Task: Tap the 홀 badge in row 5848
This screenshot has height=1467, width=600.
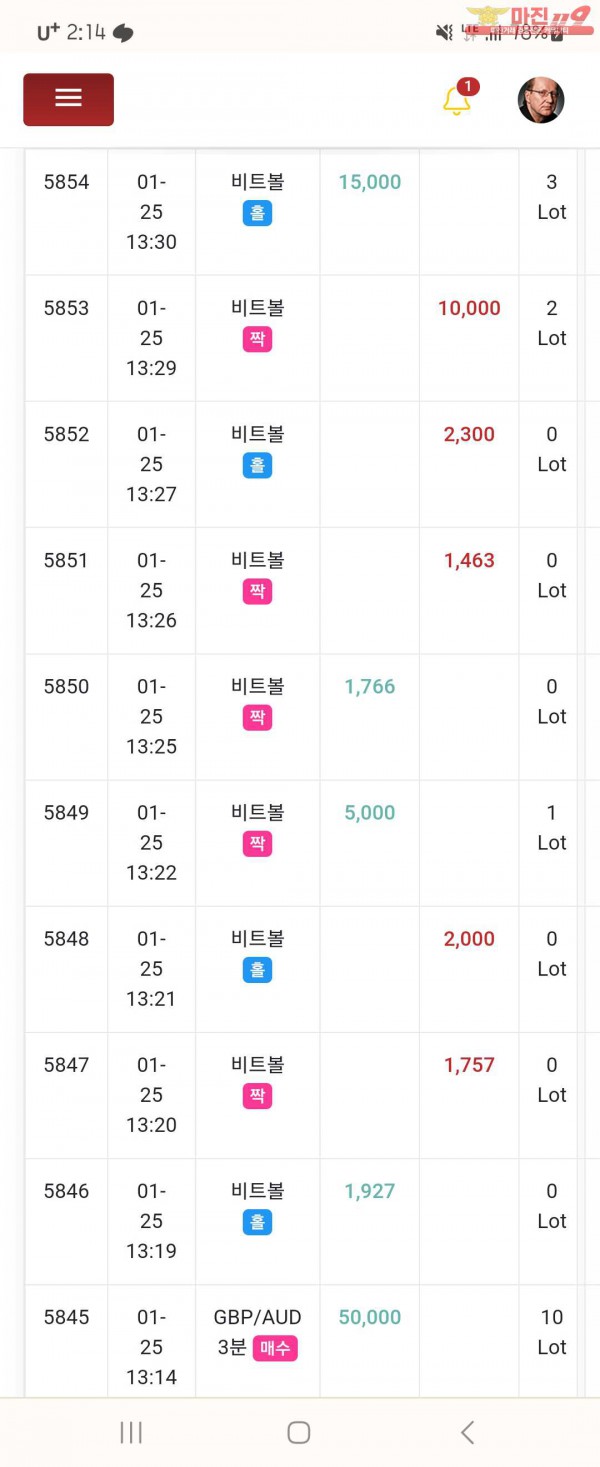Action: [x=257, y=970]
